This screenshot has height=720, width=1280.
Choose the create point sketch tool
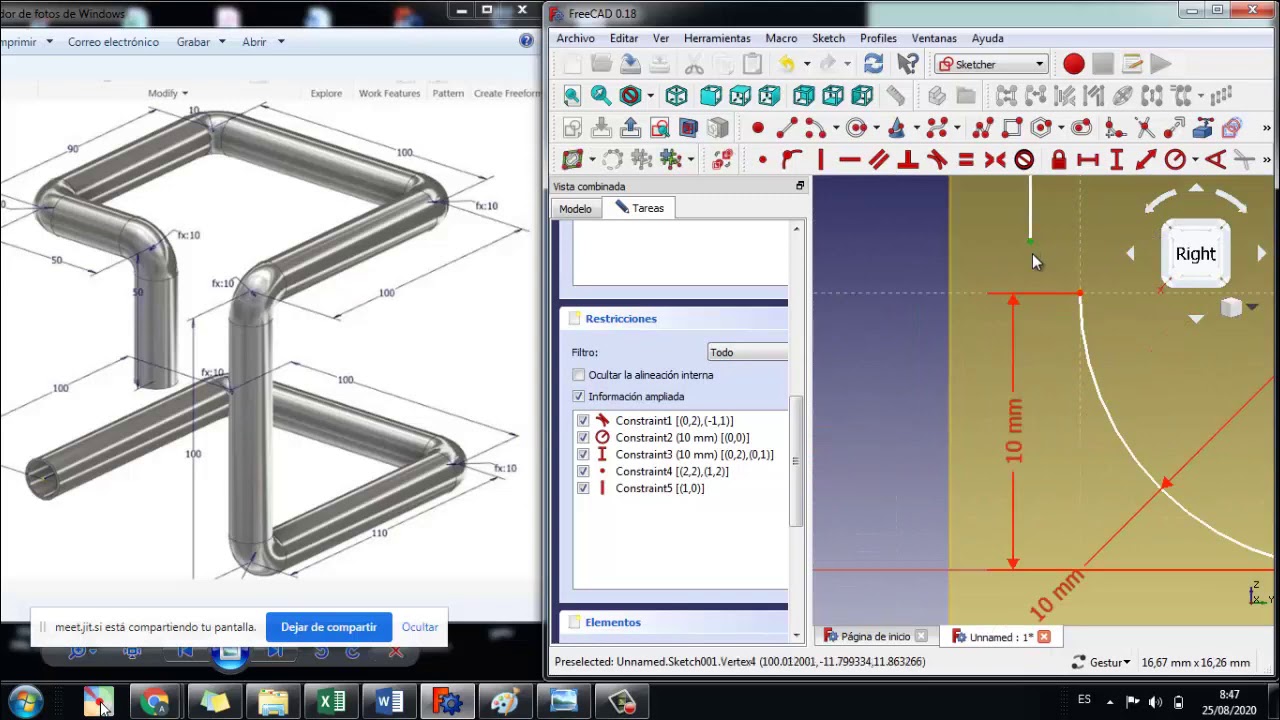[x=757, y=128]
